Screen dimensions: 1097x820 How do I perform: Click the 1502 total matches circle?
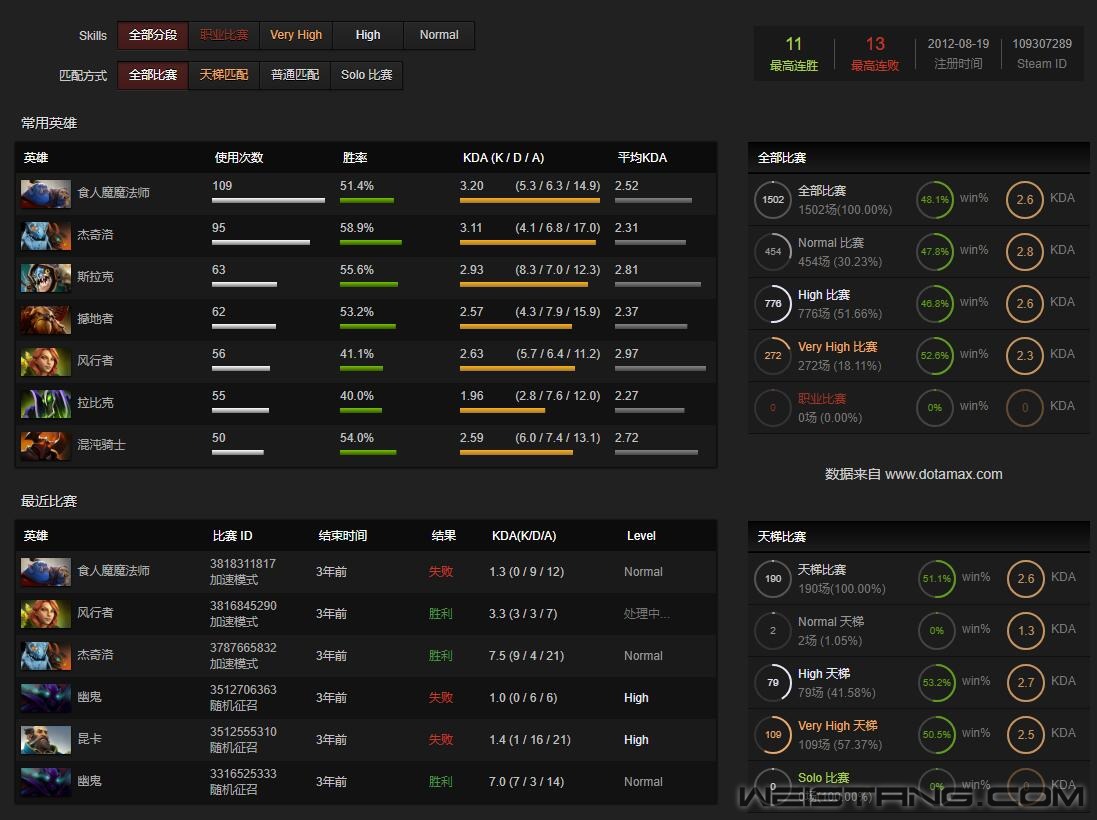pyautogui.click(x=772, y=199)
